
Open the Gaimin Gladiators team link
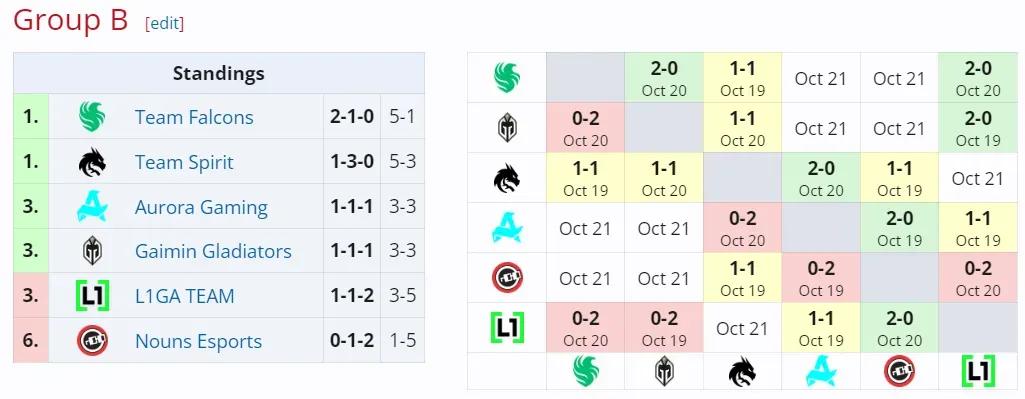[x=213, y=251]
